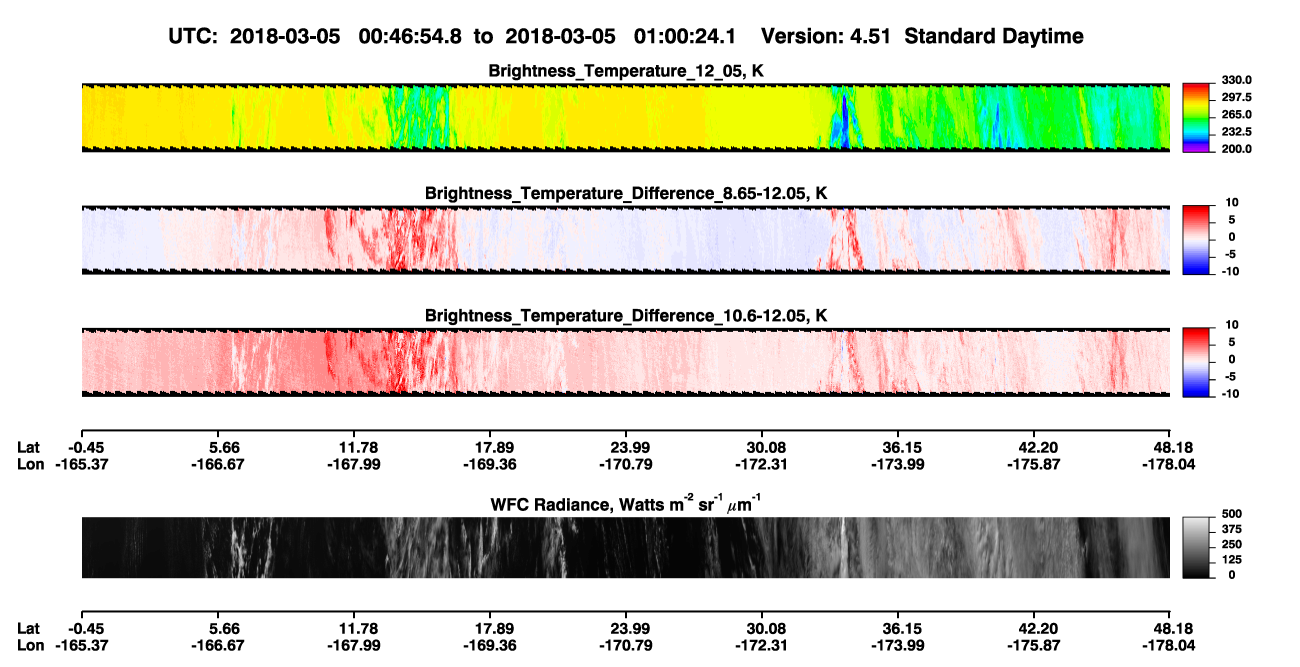The image size is (1300, 667).
Task: Click the WFC Radiance grayscale image strip
Action: (x=625, y=547)
